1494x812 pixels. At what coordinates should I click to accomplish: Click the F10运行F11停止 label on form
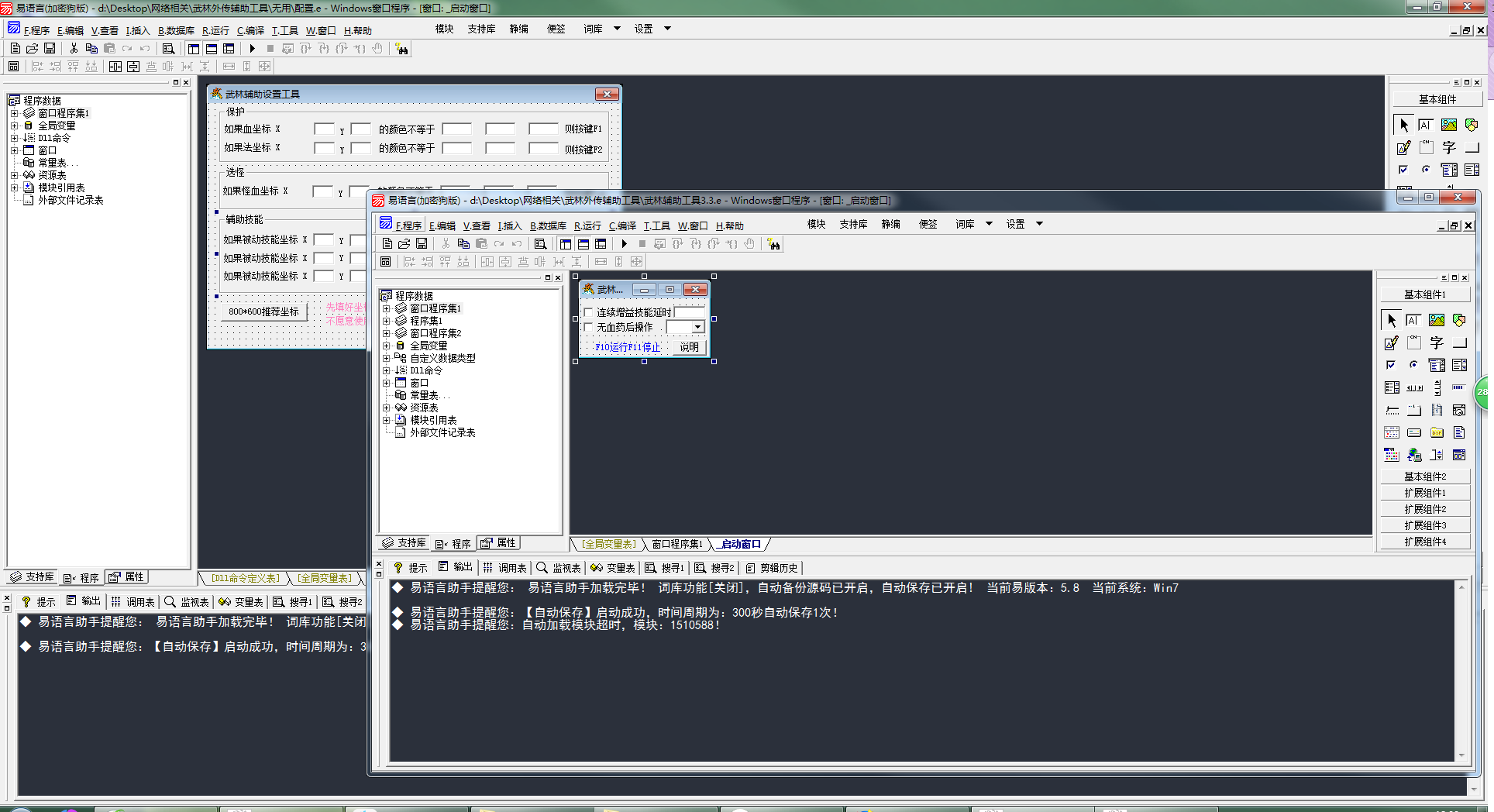point(627,347)
